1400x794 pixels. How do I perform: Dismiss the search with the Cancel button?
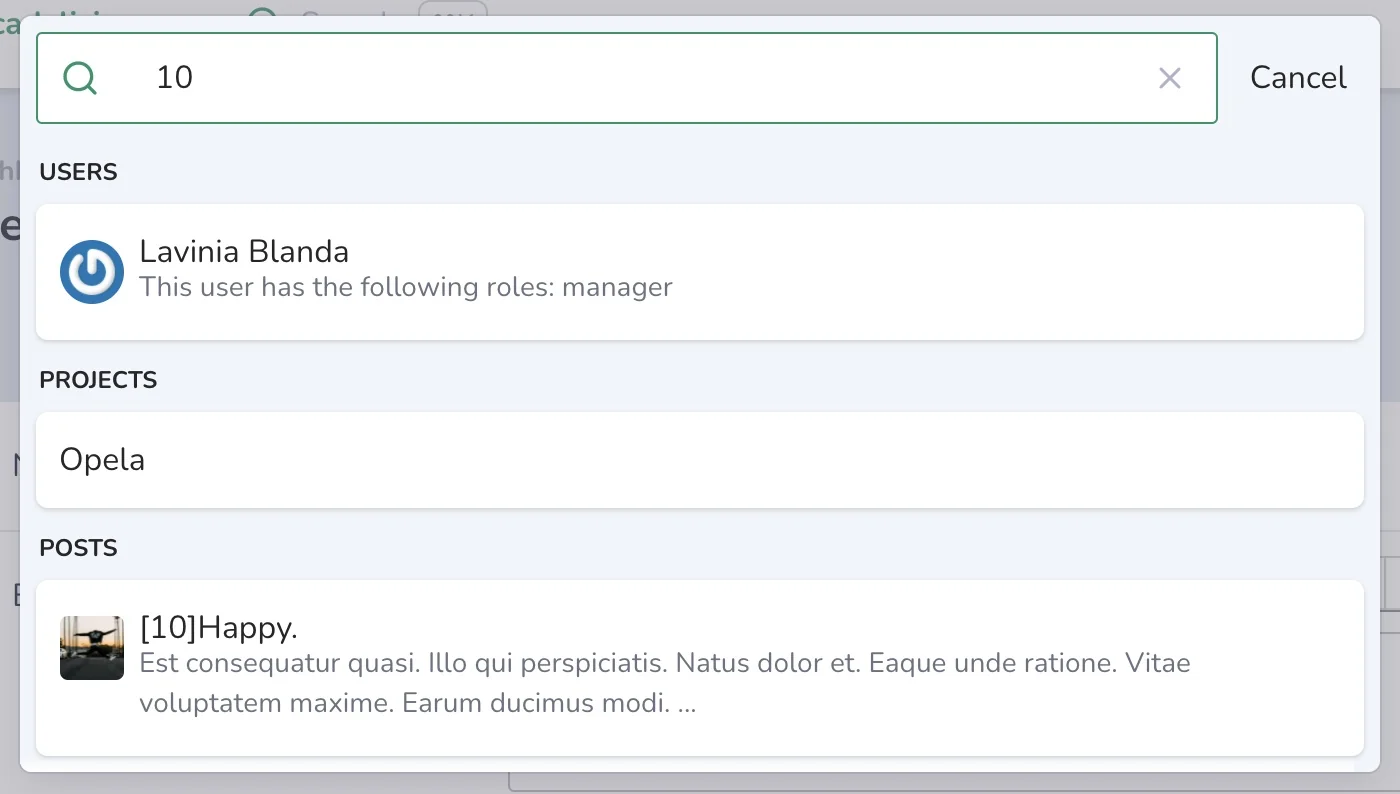click(x=1298, y=78)
